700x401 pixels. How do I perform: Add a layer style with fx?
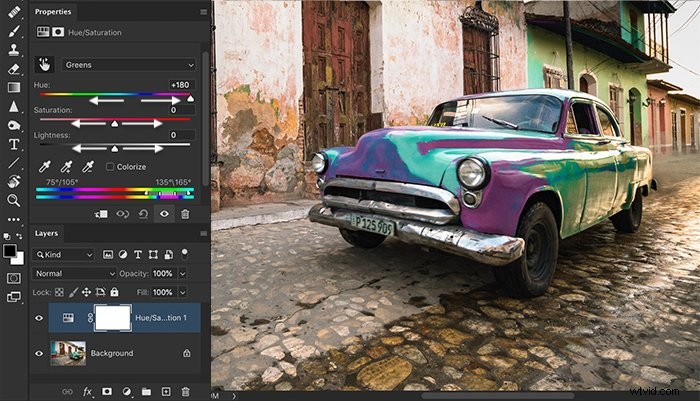click(x=87, y=392)
